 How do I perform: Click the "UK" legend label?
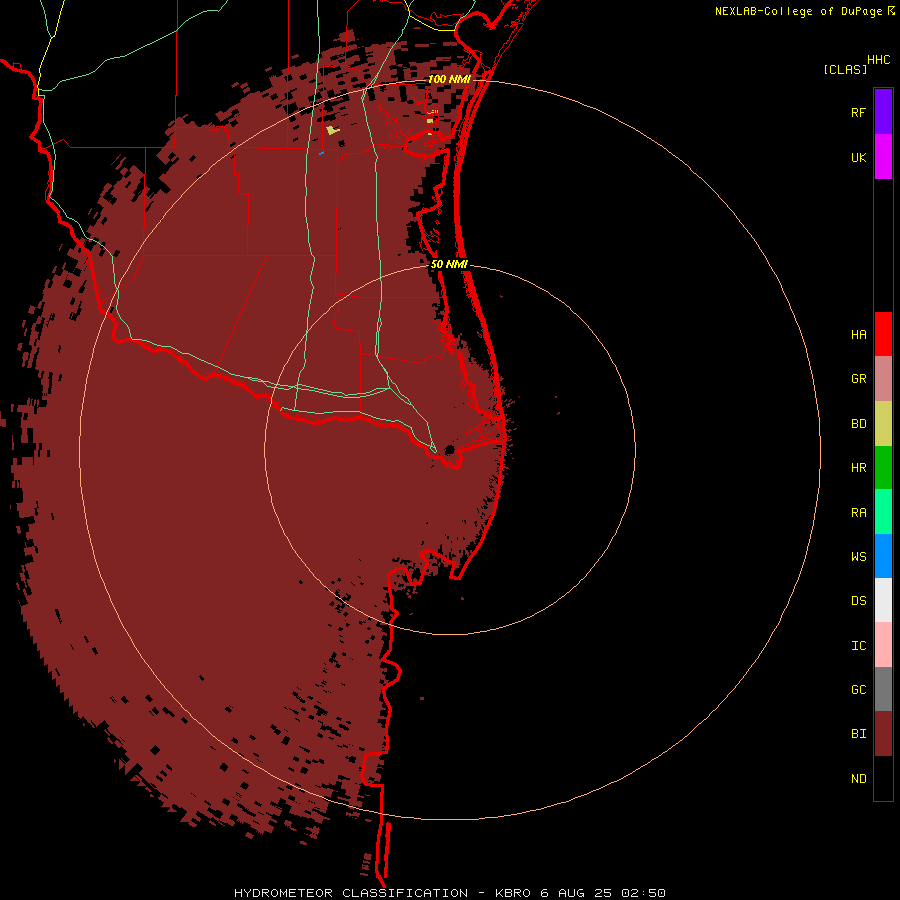[858, 157]
